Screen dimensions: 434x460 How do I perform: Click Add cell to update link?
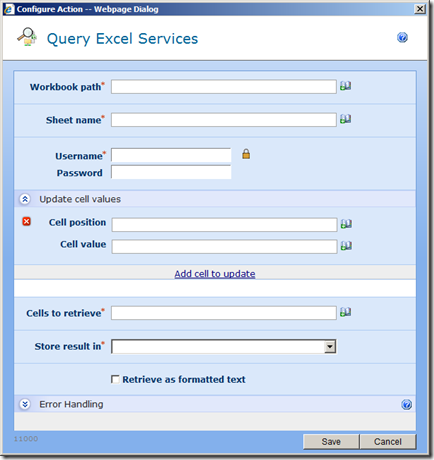click(x=215, y=274)
